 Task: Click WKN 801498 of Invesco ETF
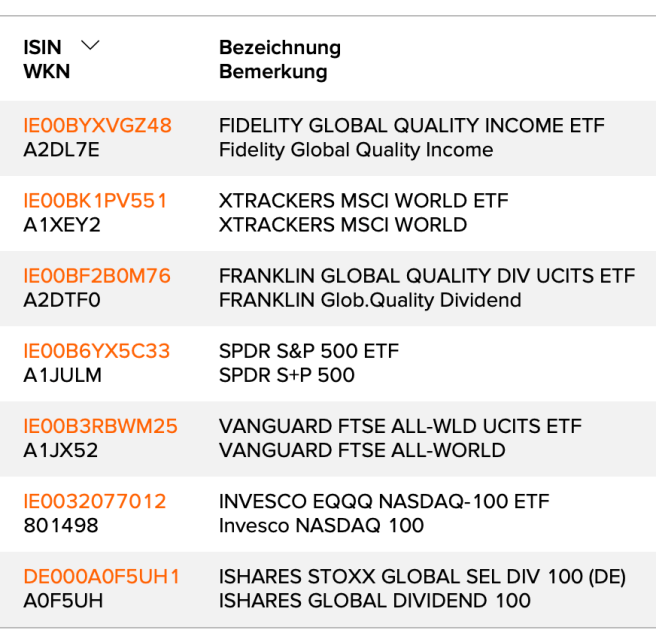[x=61, y=525]
